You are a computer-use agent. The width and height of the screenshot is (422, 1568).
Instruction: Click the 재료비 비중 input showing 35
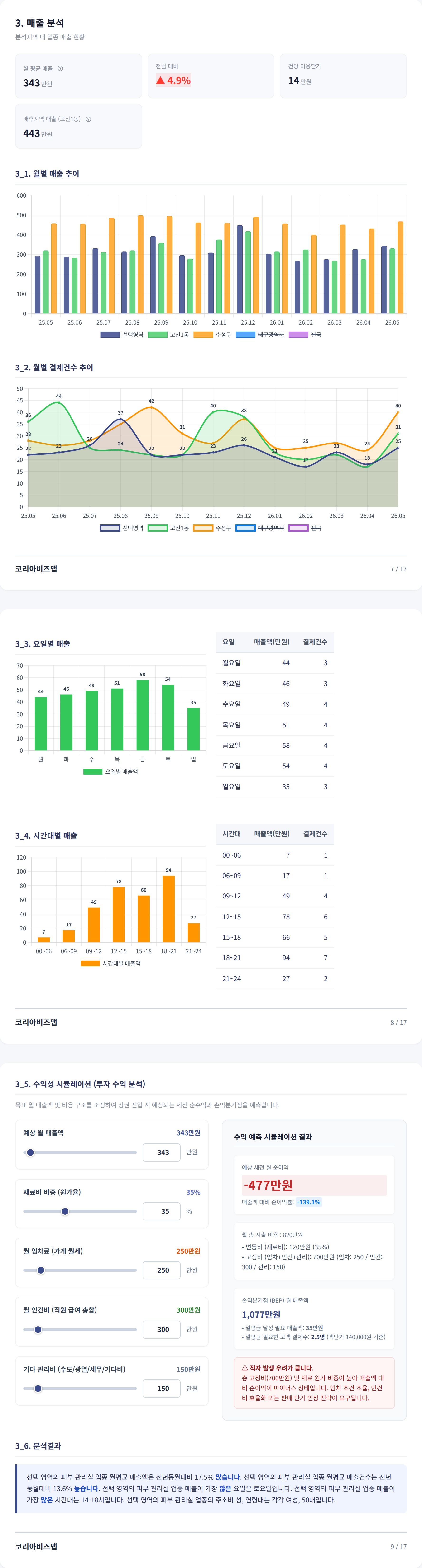click(x=161, y=1211)
